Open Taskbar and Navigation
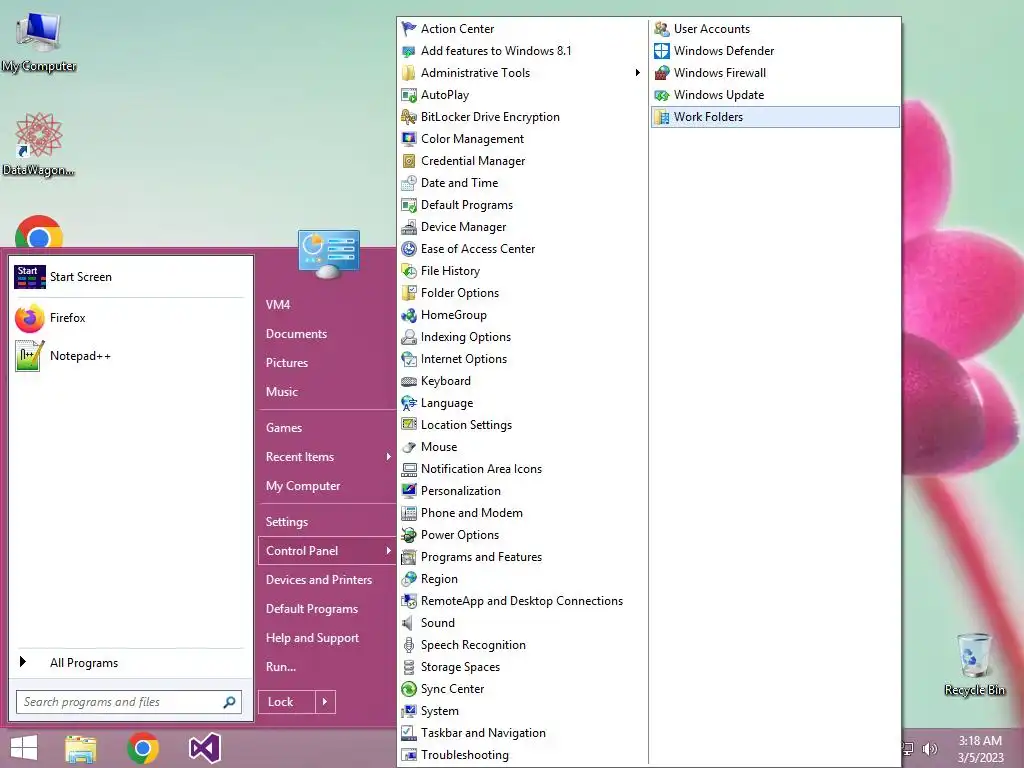 click(x=522, y=733)
